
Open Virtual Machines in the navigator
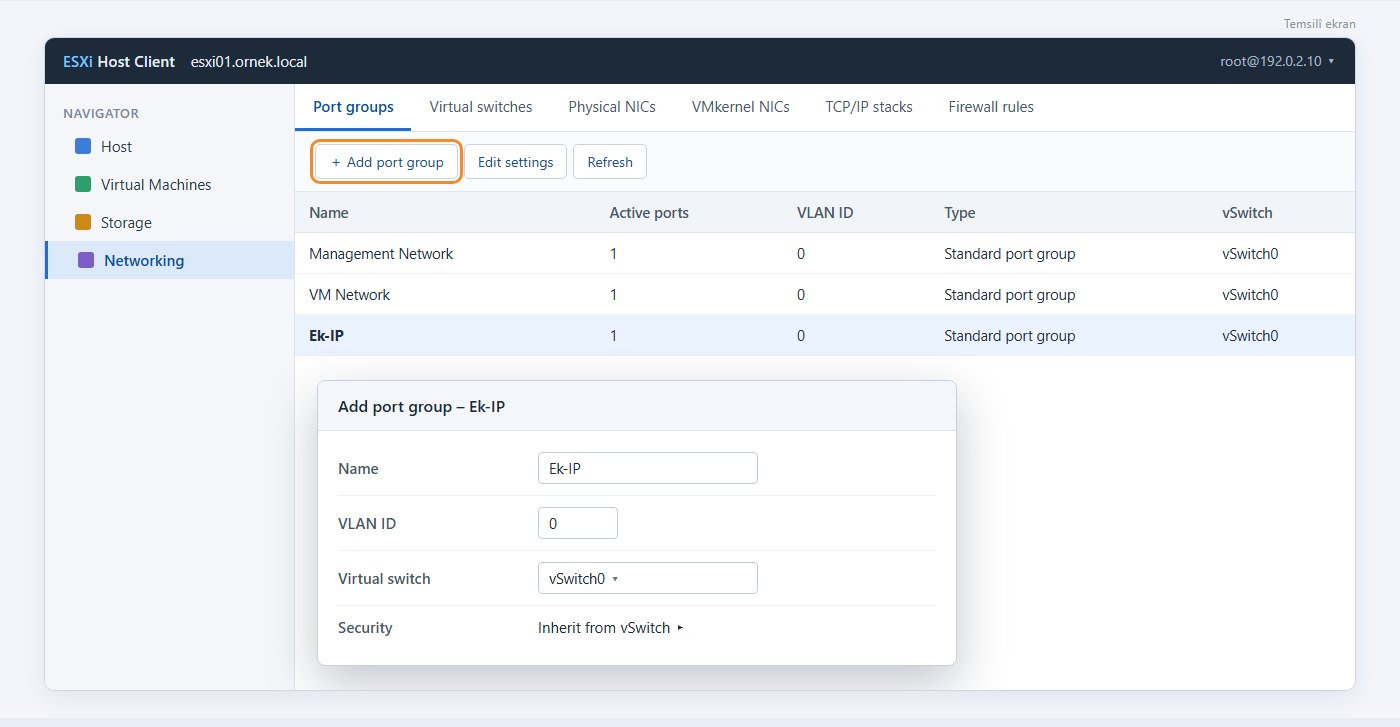pos(169,185)
